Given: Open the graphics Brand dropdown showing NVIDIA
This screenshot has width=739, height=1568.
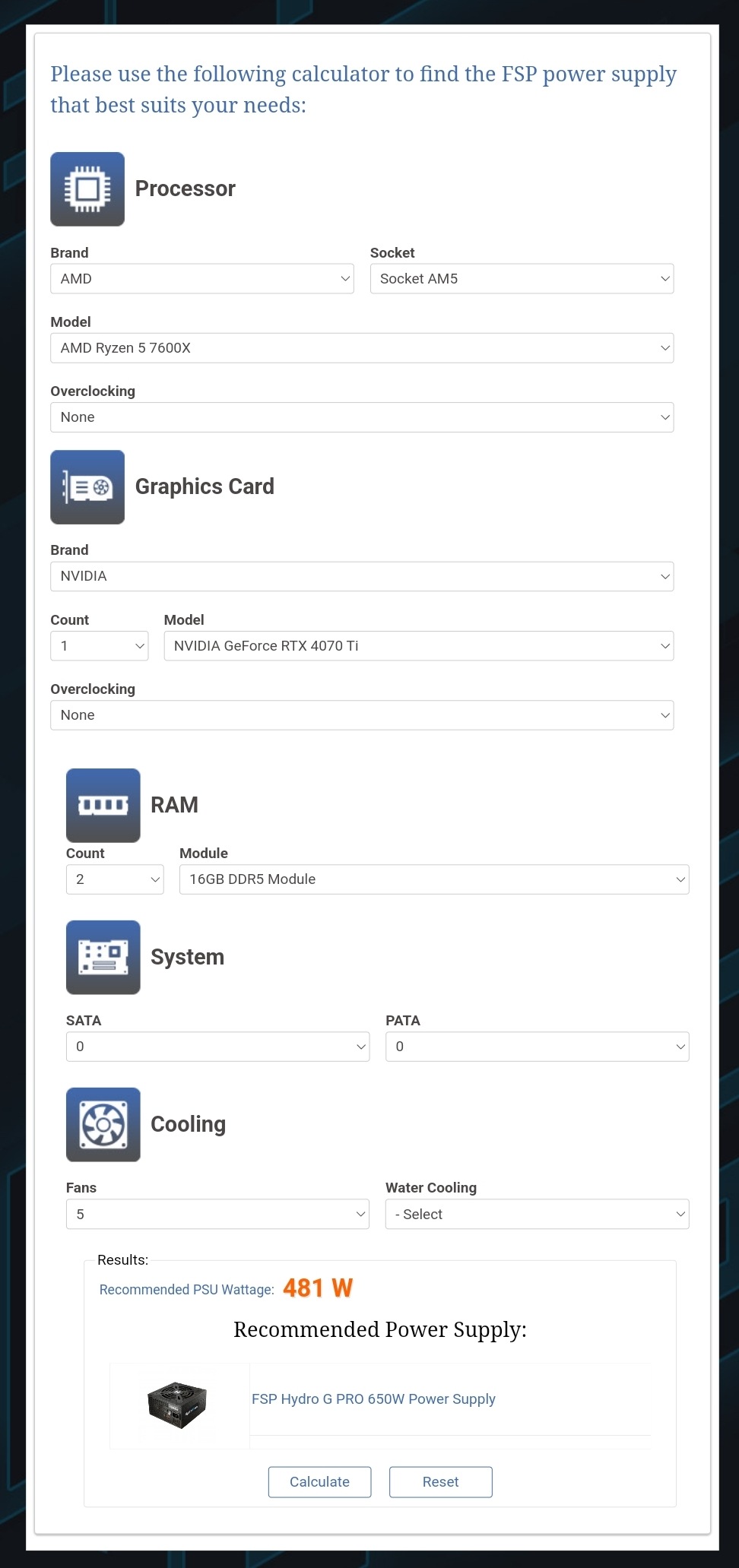Looking at the screenshot, I should [x=362, y=576].
